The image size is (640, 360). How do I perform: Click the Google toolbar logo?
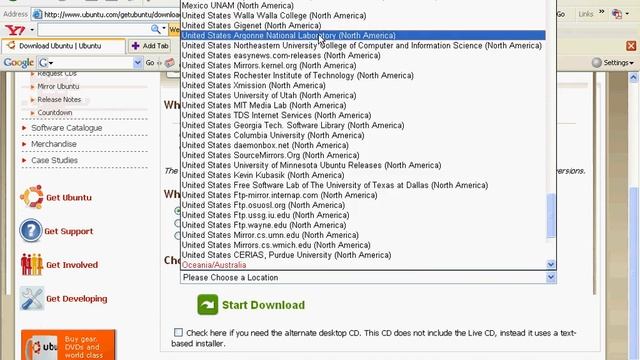click(x=18, y=62)
